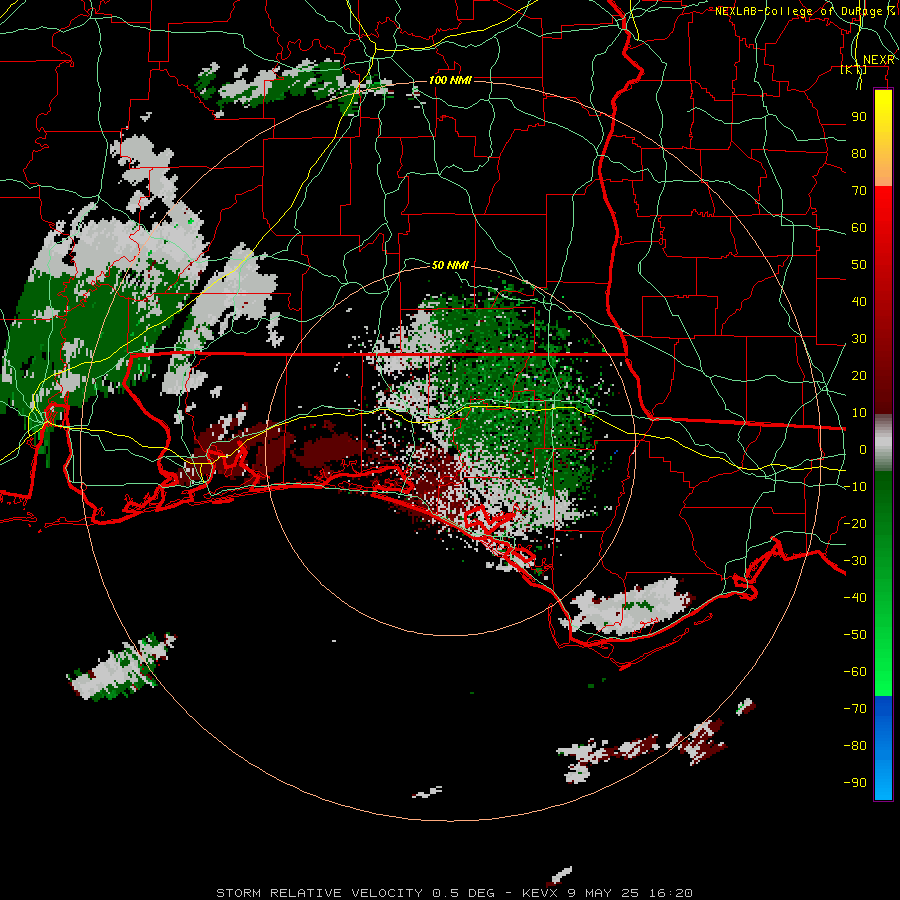Click the blue bottom segment of color bar

coord(883,748)
